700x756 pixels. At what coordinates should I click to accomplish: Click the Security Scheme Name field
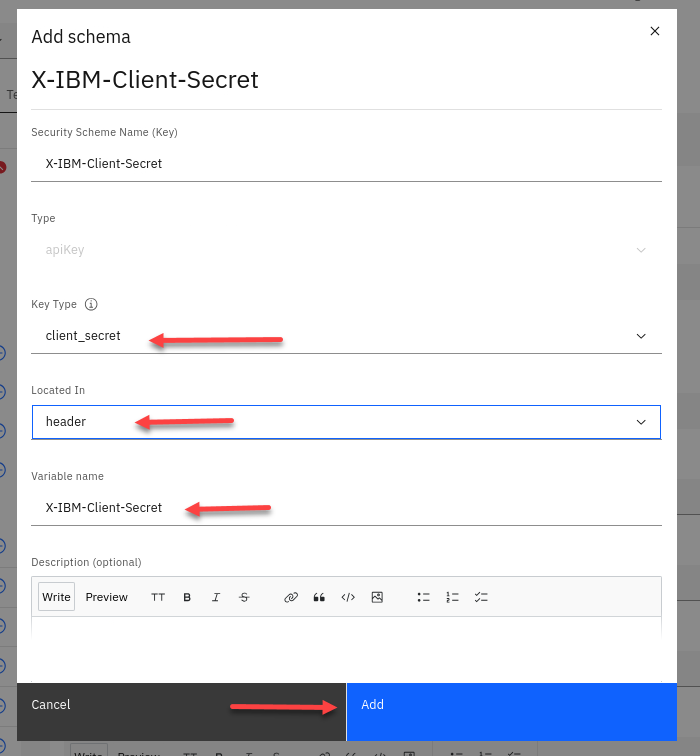click(345, 164)
